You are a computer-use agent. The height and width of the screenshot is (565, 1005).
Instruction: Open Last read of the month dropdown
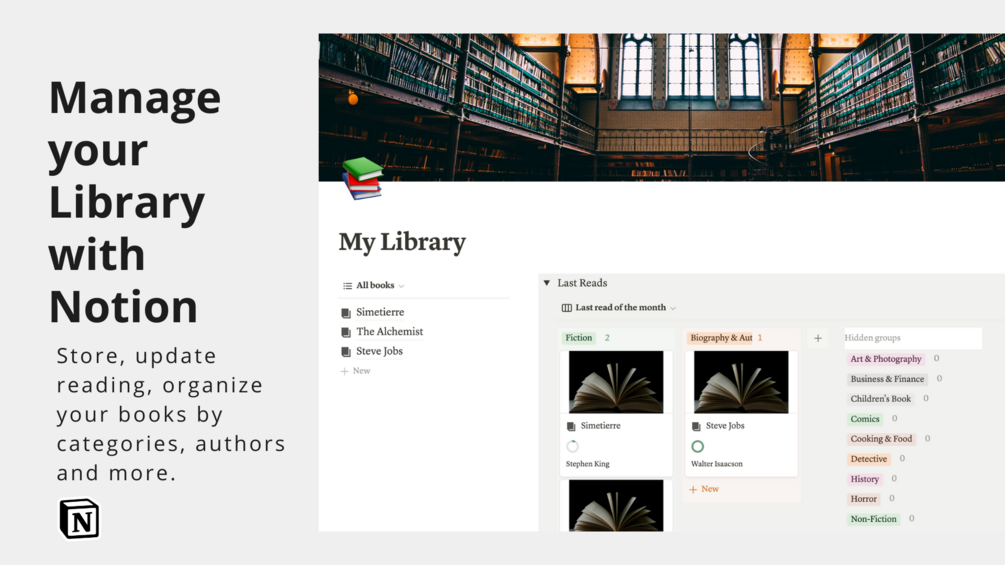tap(620, 307)
